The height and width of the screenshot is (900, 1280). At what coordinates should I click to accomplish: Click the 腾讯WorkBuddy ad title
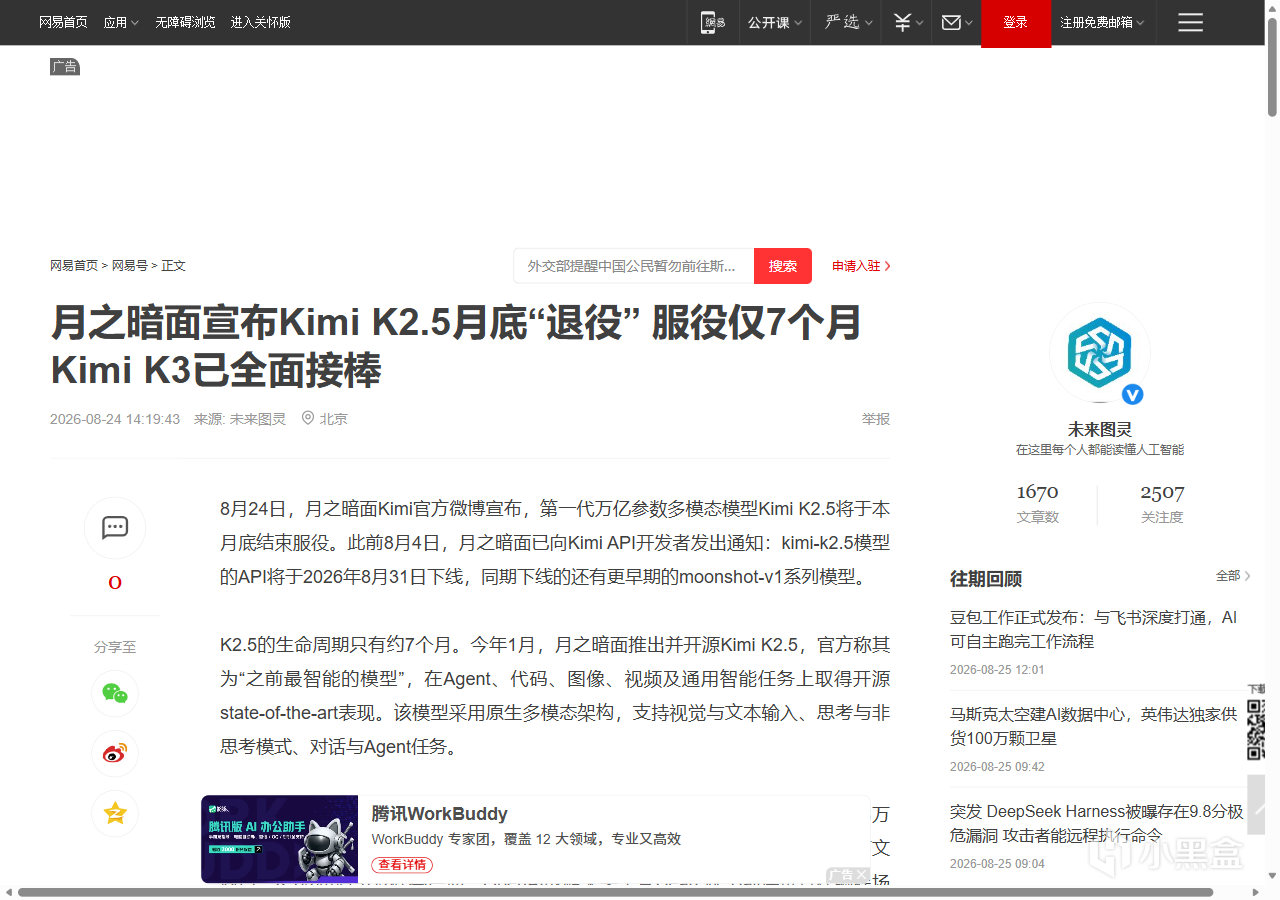[439, 814]
